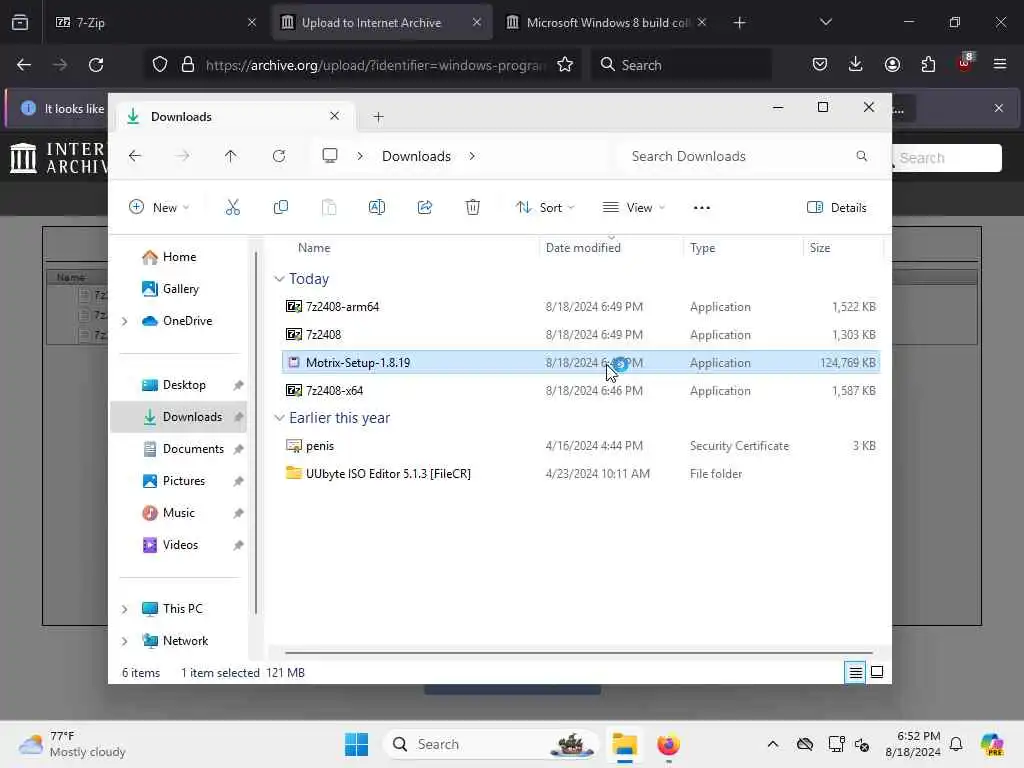Open Firefox hamburger application menu
The width and height of the screenshot is (1024, 768).
tap(1000, 65)
